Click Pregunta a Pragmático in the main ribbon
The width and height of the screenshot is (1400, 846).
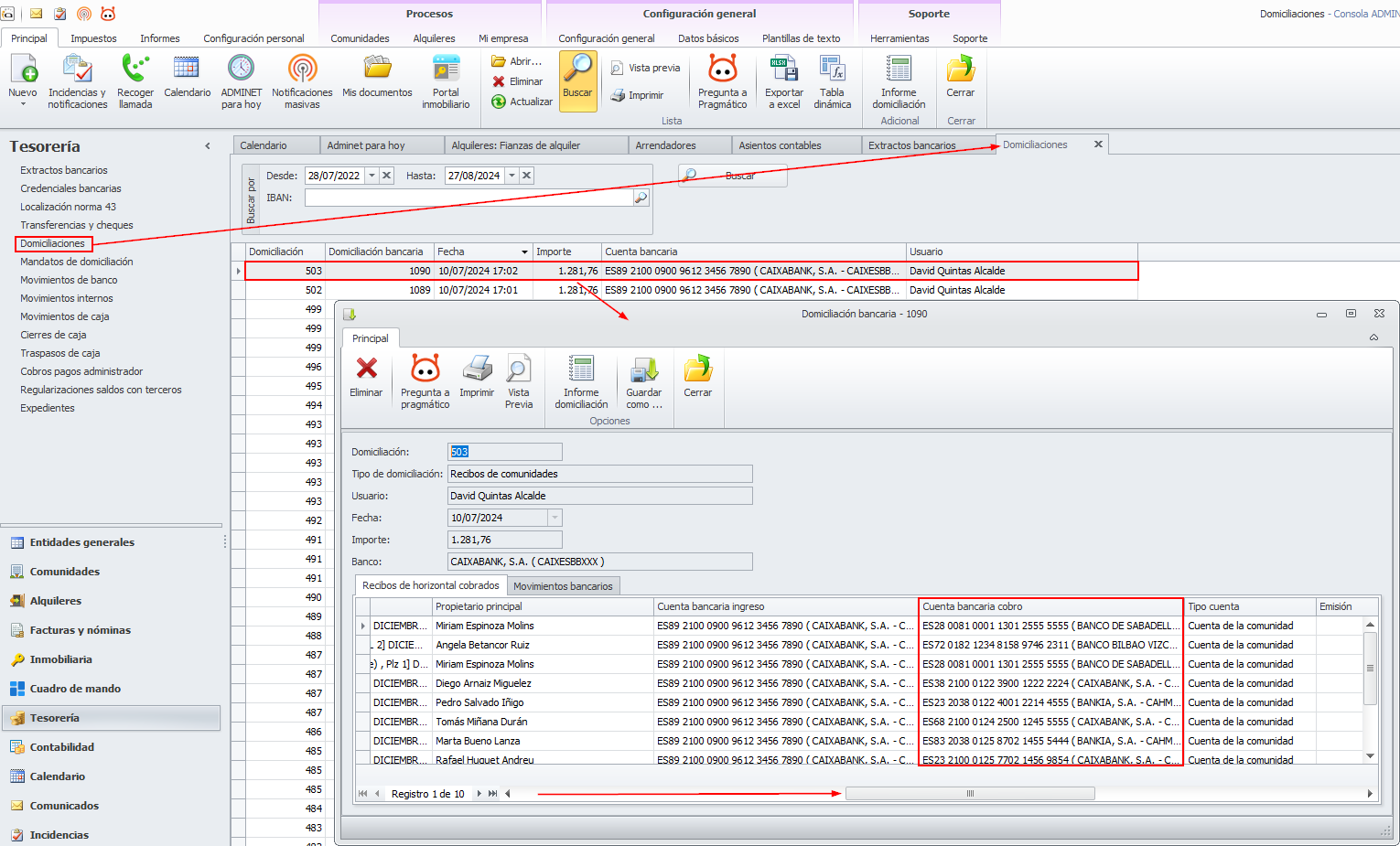click(x=723, y=80)
